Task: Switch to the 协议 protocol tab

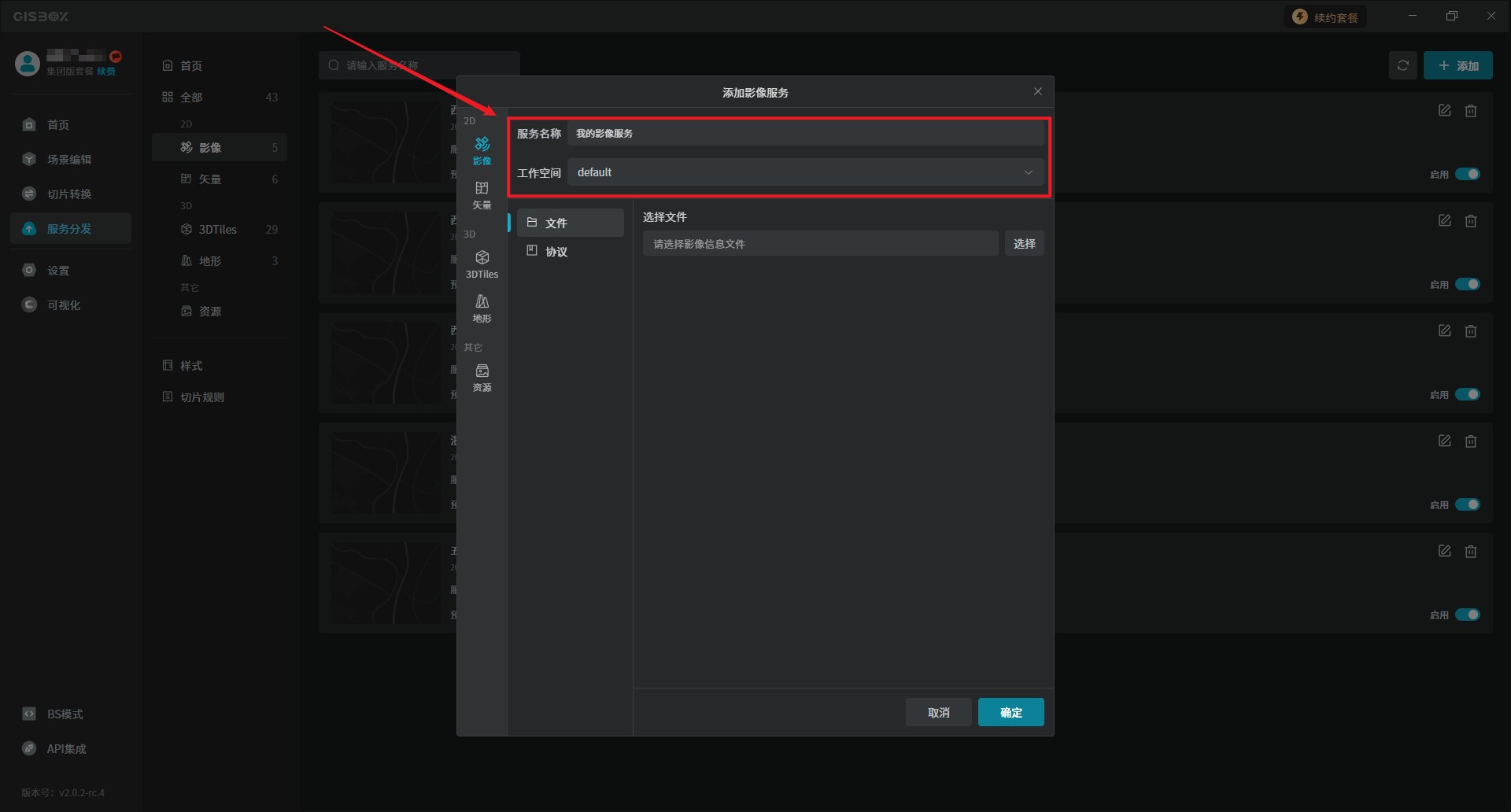Action: (x=557, y=252)
